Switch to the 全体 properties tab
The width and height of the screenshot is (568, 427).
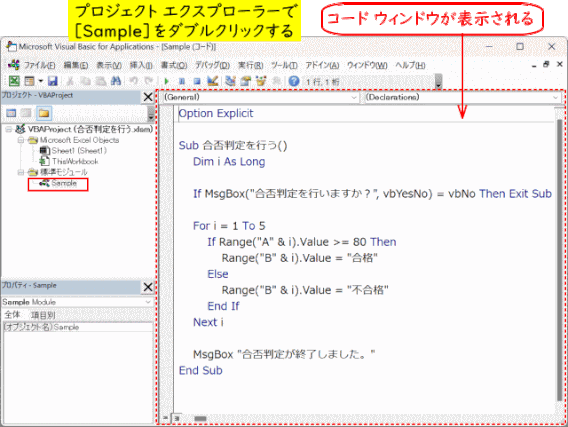(12, 315)
